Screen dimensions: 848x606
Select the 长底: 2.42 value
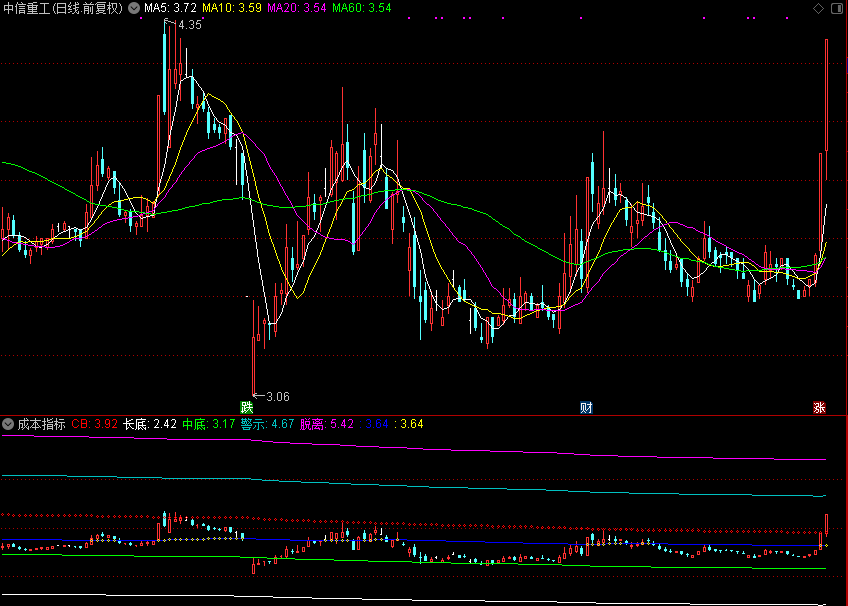pos(150,424)
